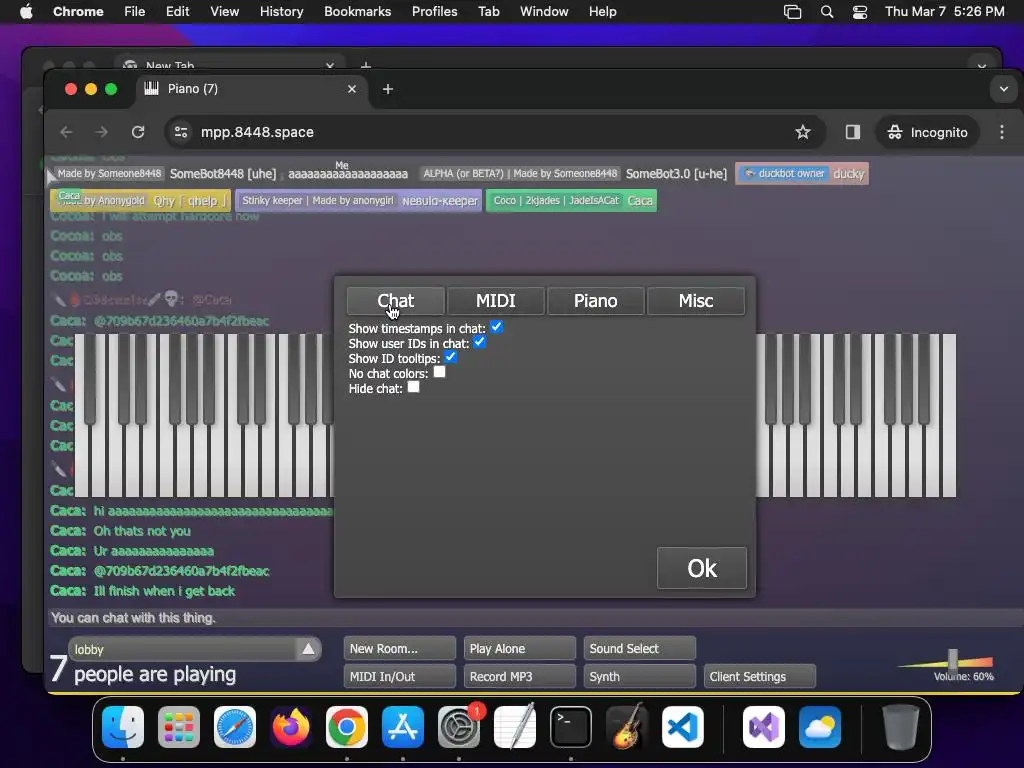Enable No chat colors option
Image resolution: width=1024 pixels, height=768 pixels.
pyautogui.click(x=440, y=372)
